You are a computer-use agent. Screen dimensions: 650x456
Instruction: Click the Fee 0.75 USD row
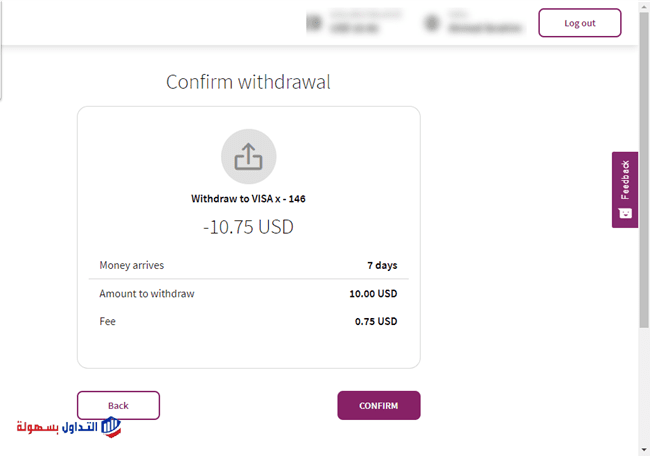coord(248,321)
